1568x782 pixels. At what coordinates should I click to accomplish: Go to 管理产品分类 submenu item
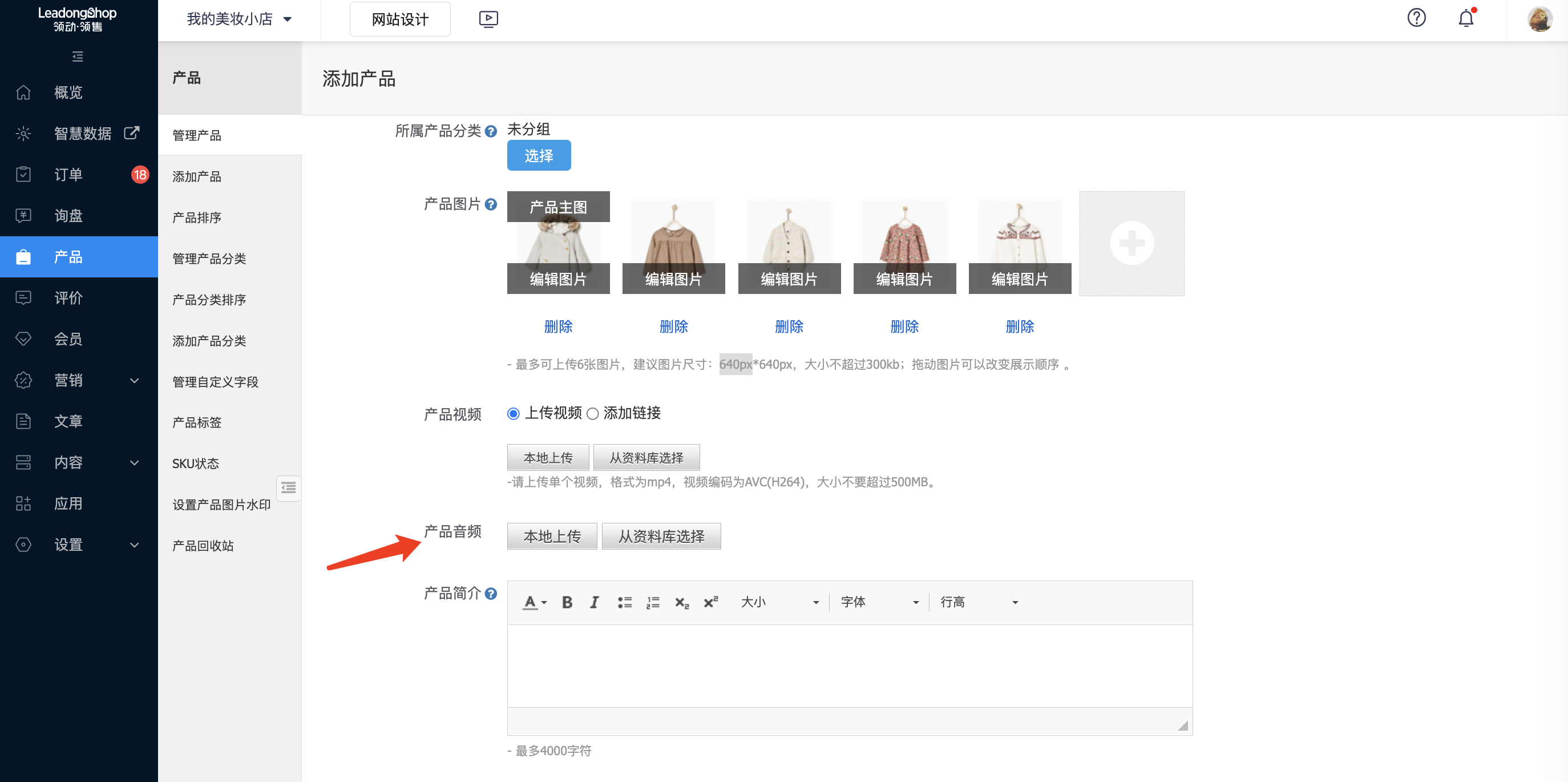209,259
